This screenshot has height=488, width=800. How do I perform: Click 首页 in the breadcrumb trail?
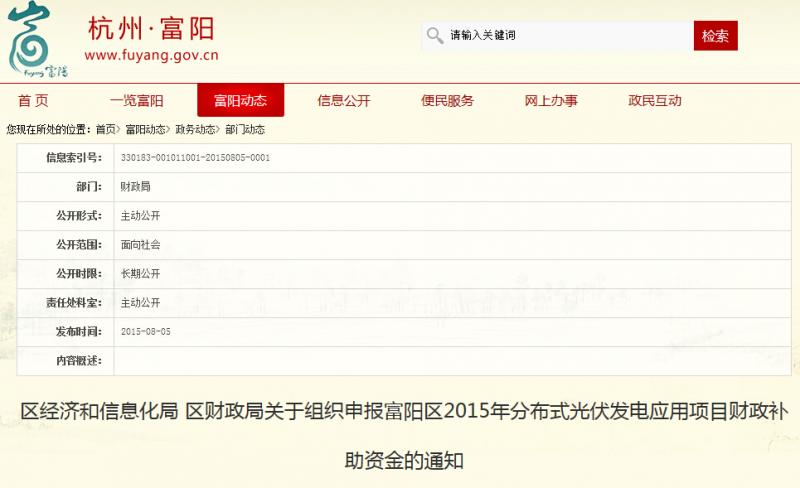[105, 130]
